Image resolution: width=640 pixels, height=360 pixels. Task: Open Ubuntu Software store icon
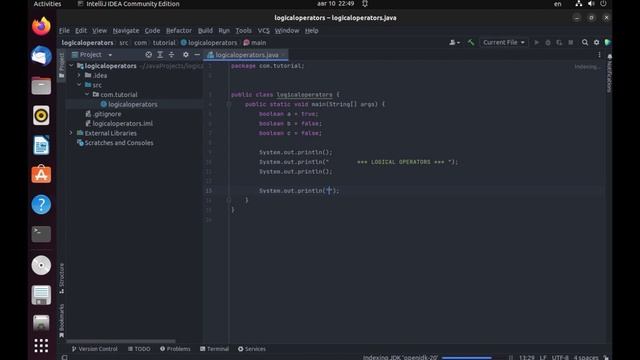click(x=41, y=175)
